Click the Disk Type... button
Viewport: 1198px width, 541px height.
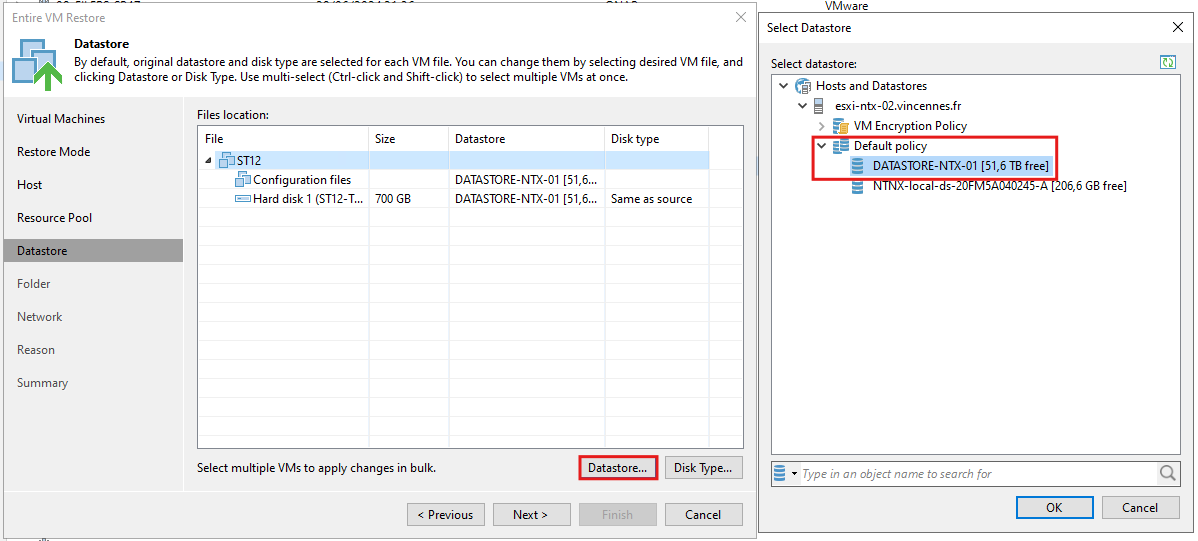click(704, 468)
